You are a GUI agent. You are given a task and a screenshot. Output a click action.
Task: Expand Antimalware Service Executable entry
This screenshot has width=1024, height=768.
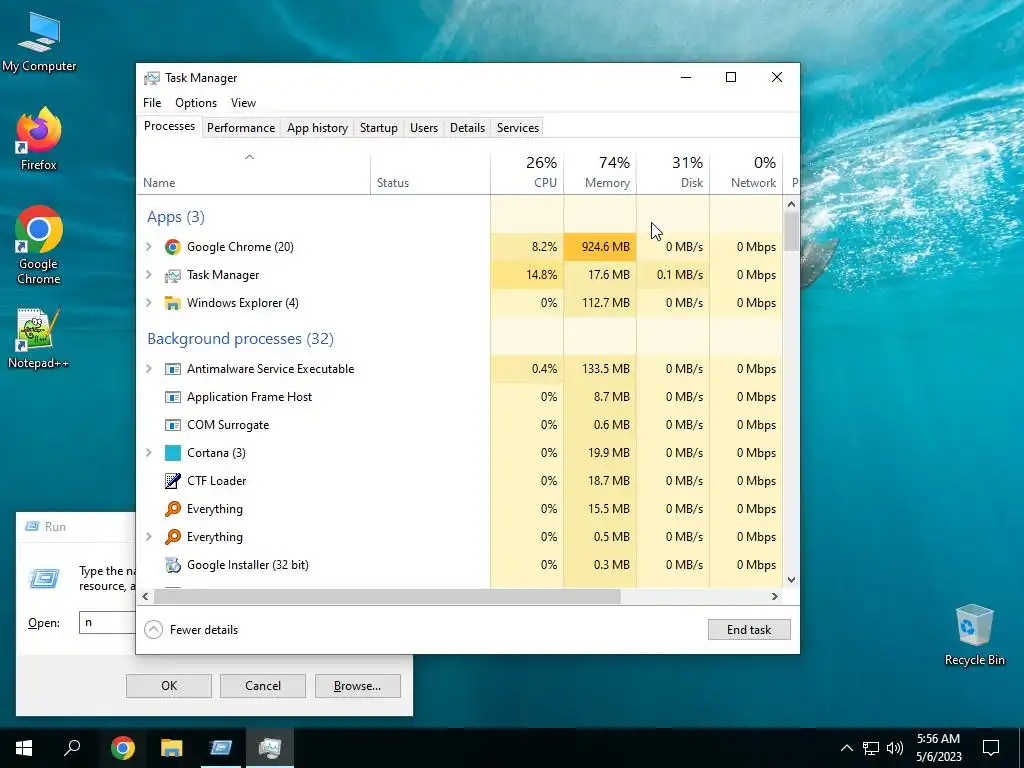point(149,369)
